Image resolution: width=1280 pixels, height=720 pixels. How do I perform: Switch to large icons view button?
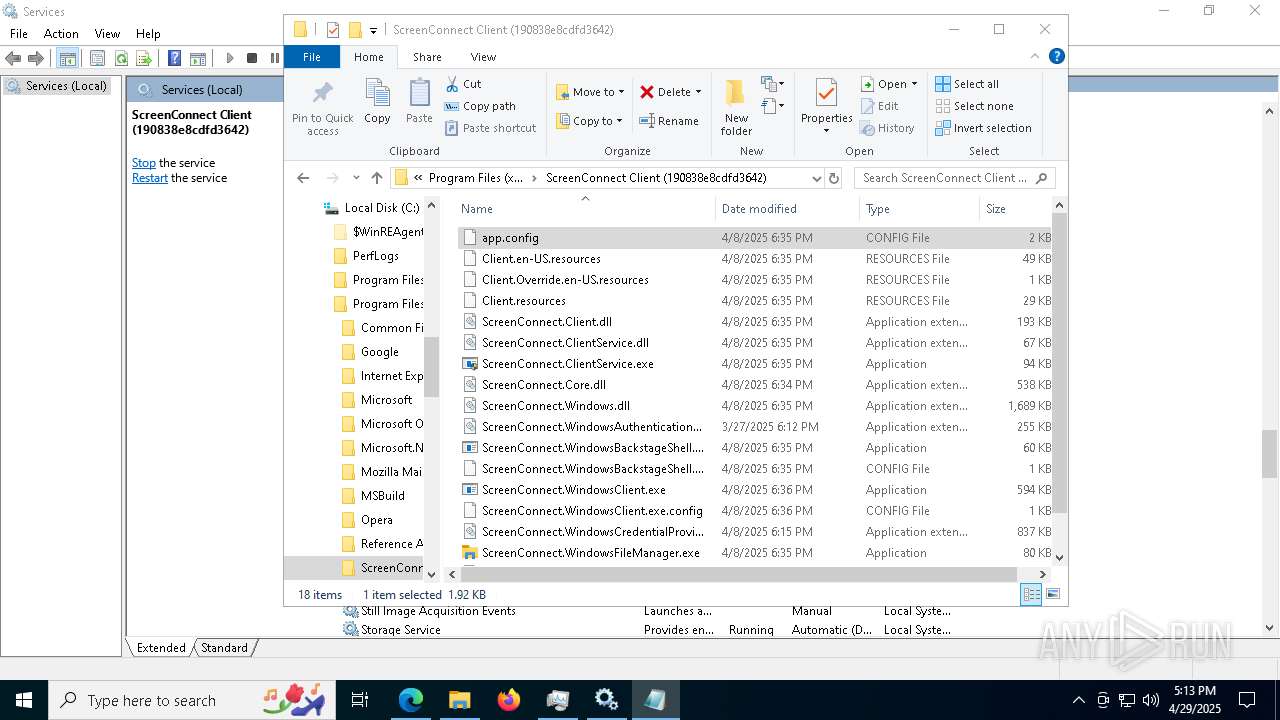1052,594
